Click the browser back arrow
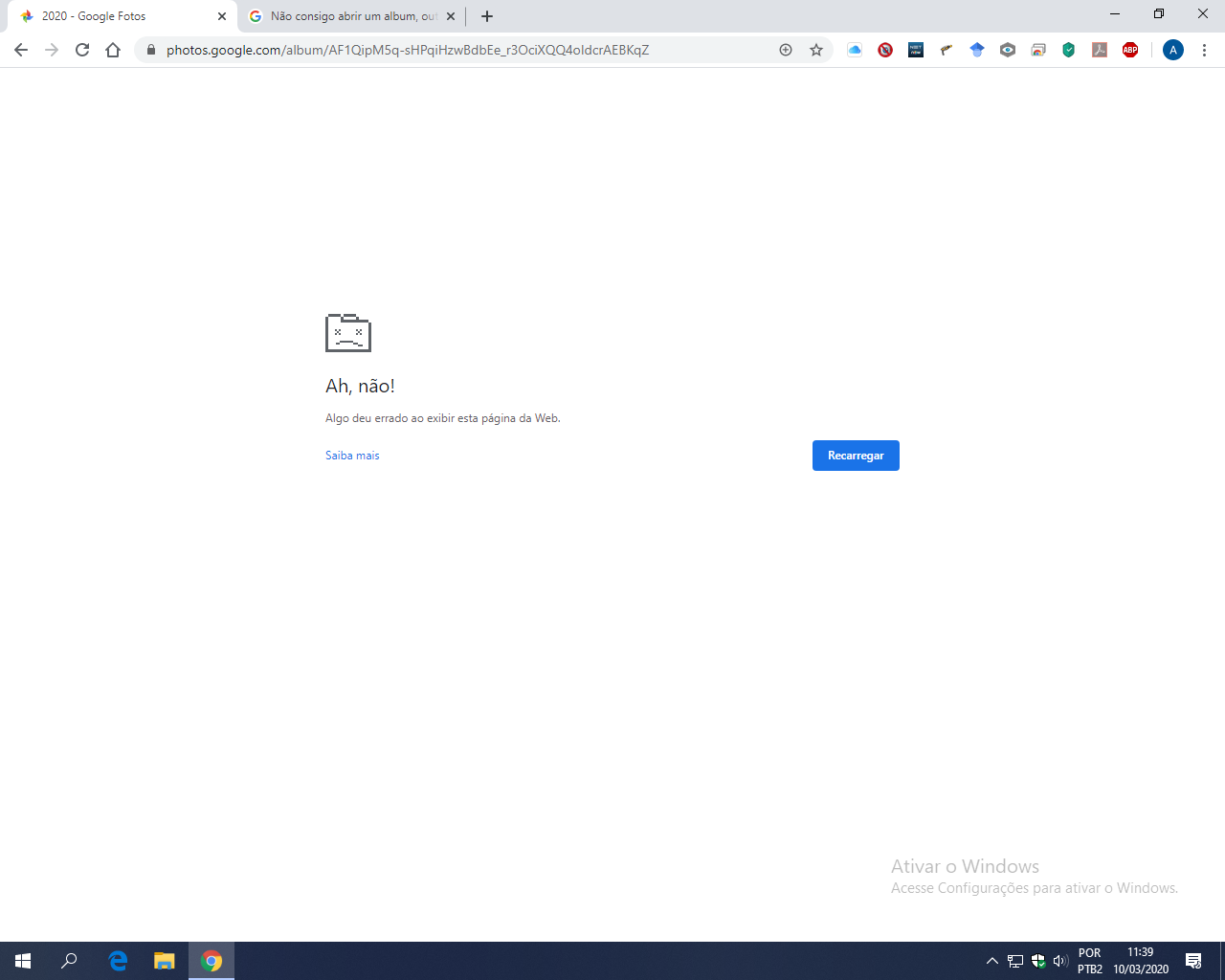The width and height of the screenshot is (1225, 980). 21,50
